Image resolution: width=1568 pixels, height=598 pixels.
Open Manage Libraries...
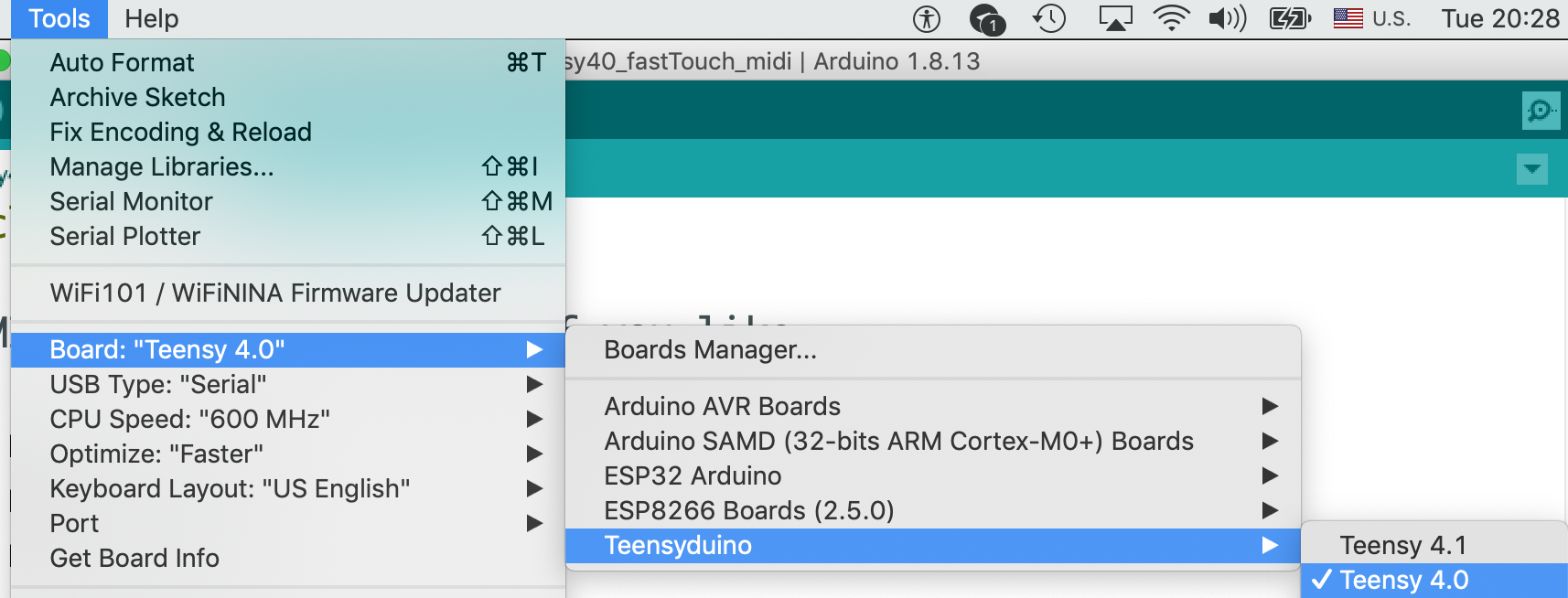click(288, 166)
